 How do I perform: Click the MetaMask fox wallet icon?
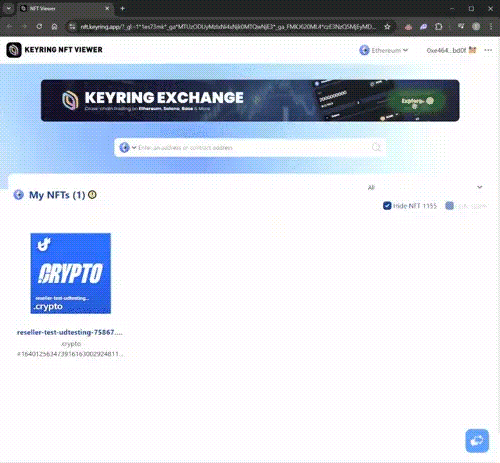(472, 50)
